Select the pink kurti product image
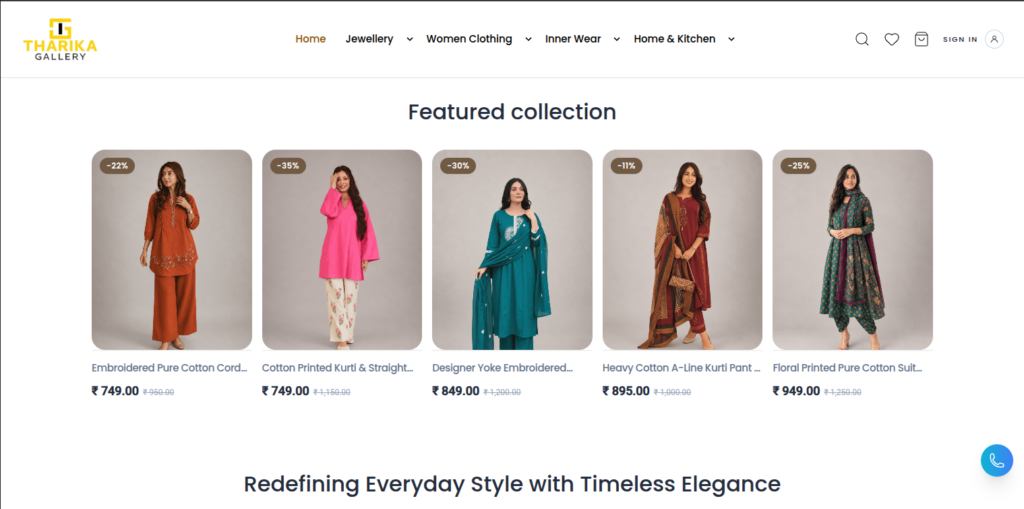The width and height of the screenshot is (1024, 509). [x=342, y=250]
